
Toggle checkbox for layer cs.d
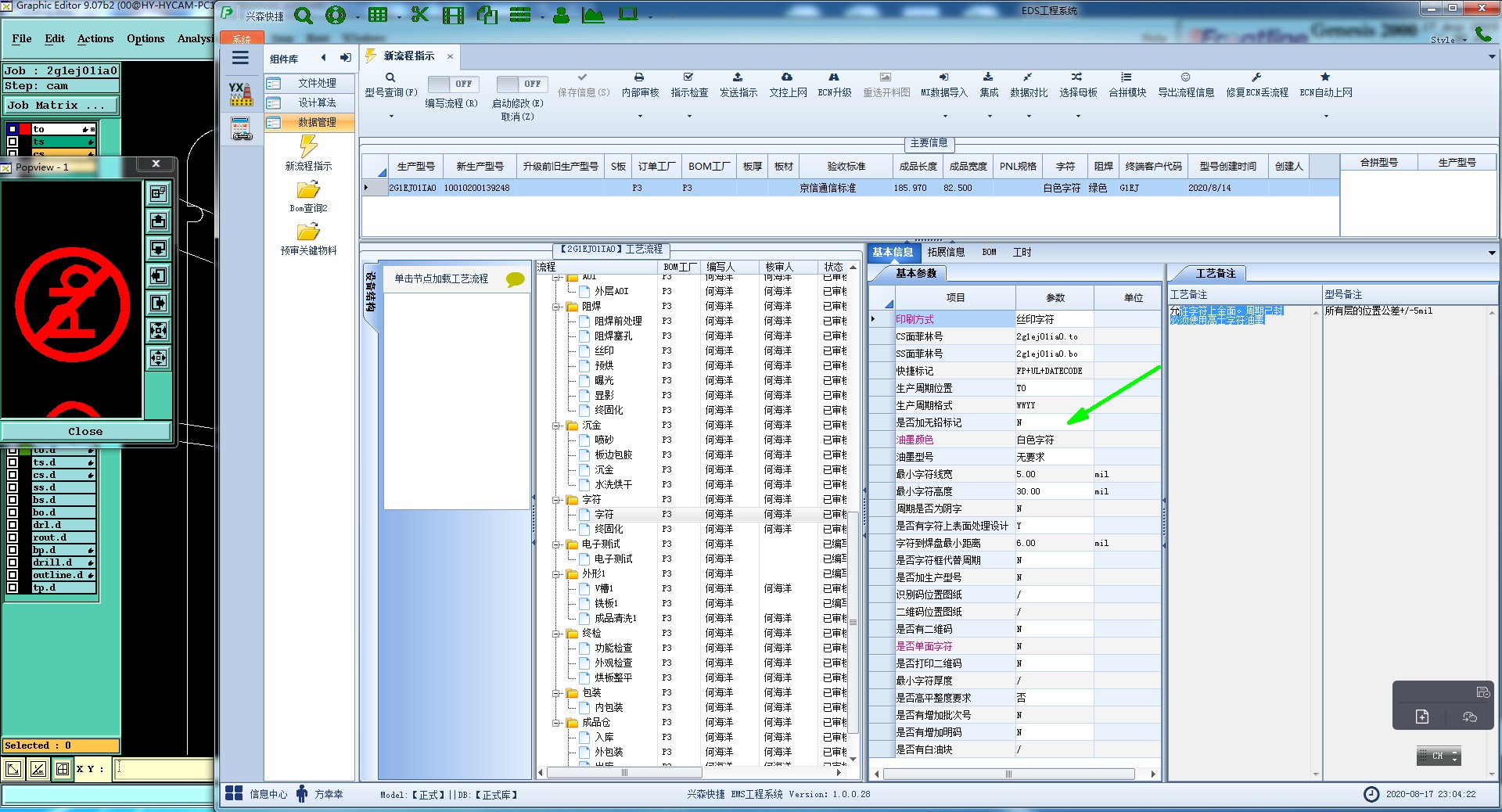[x=13, y=475]
